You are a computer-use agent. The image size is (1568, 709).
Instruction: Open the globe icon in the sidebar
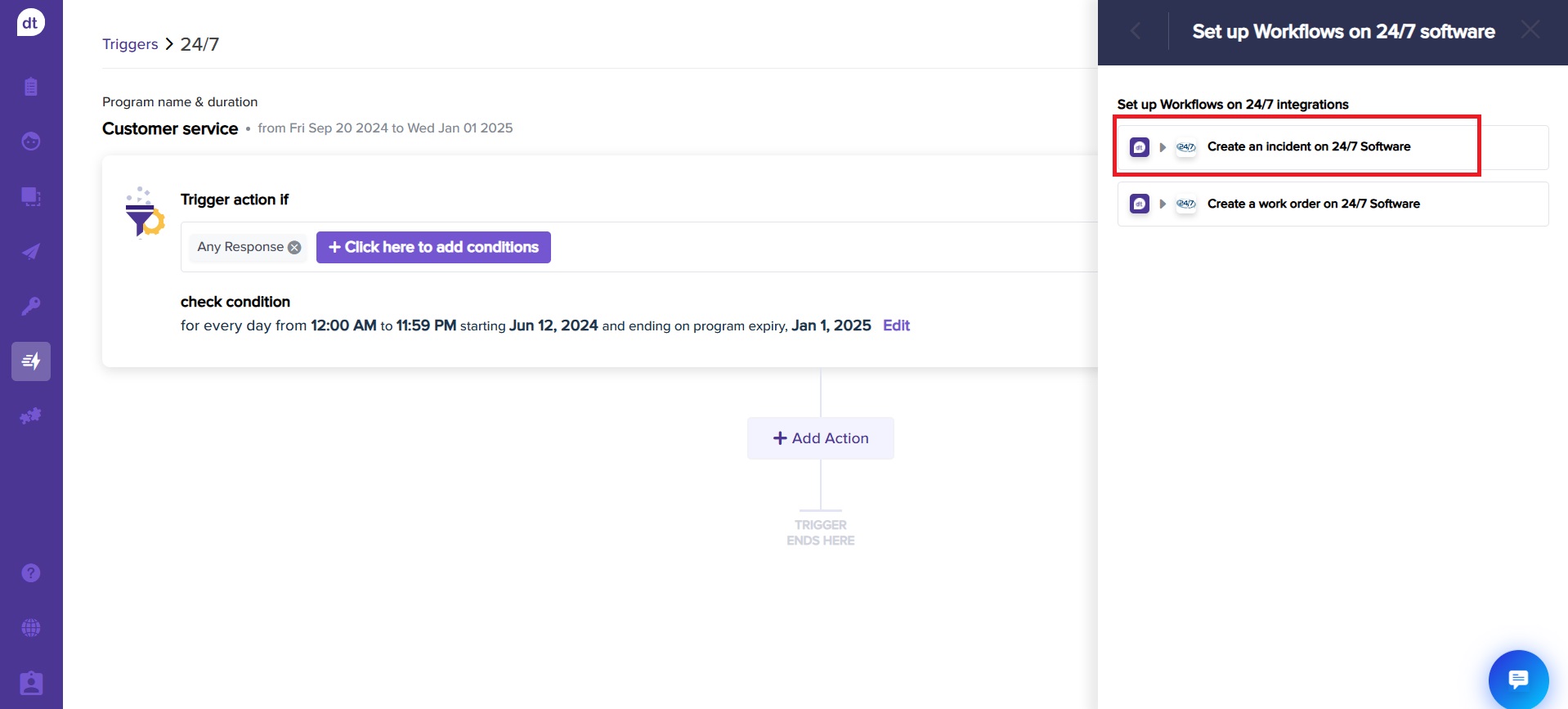(31, 628)
